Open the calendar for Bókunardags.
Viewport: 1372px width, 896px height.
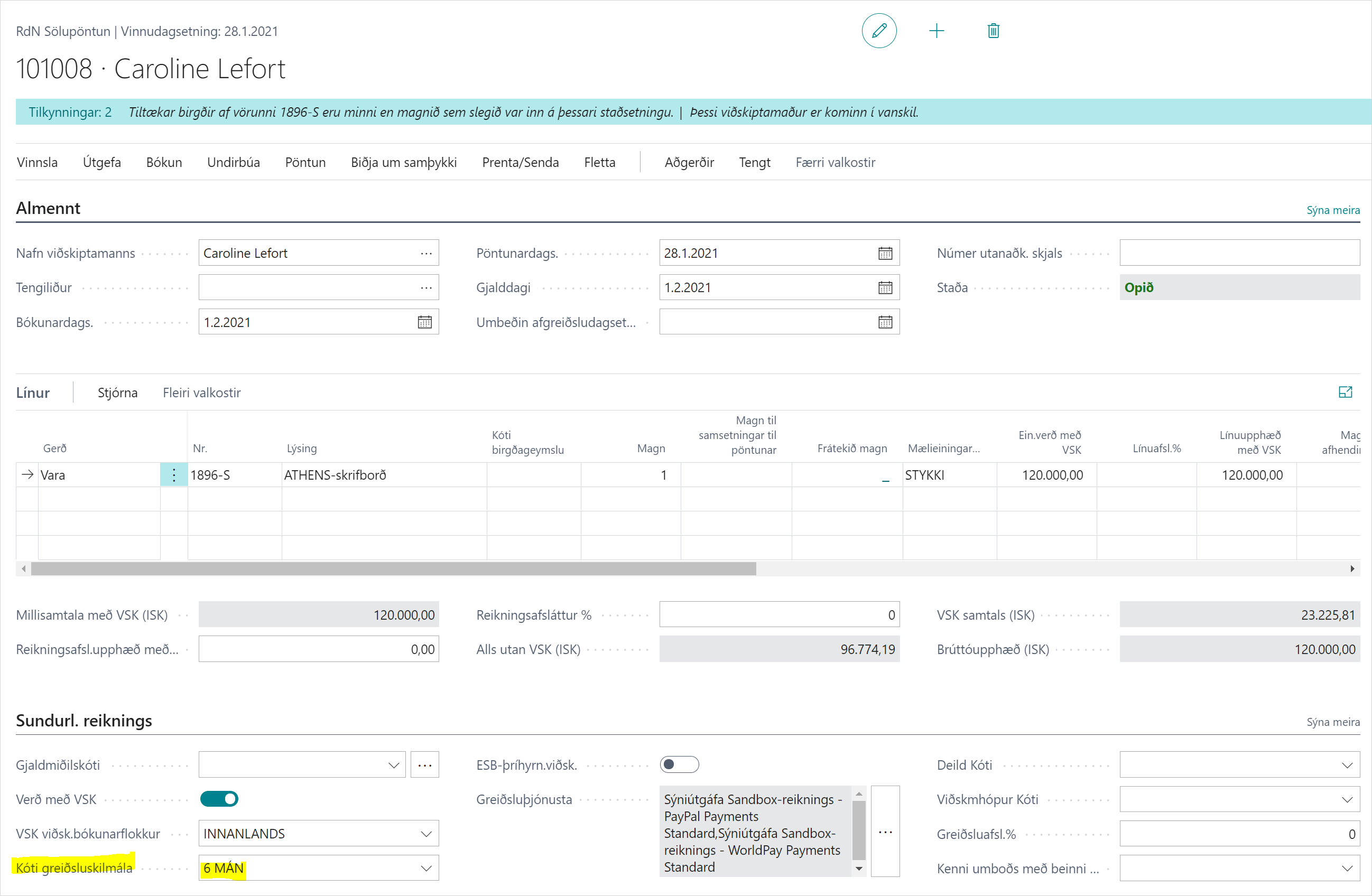pos(424,322)
